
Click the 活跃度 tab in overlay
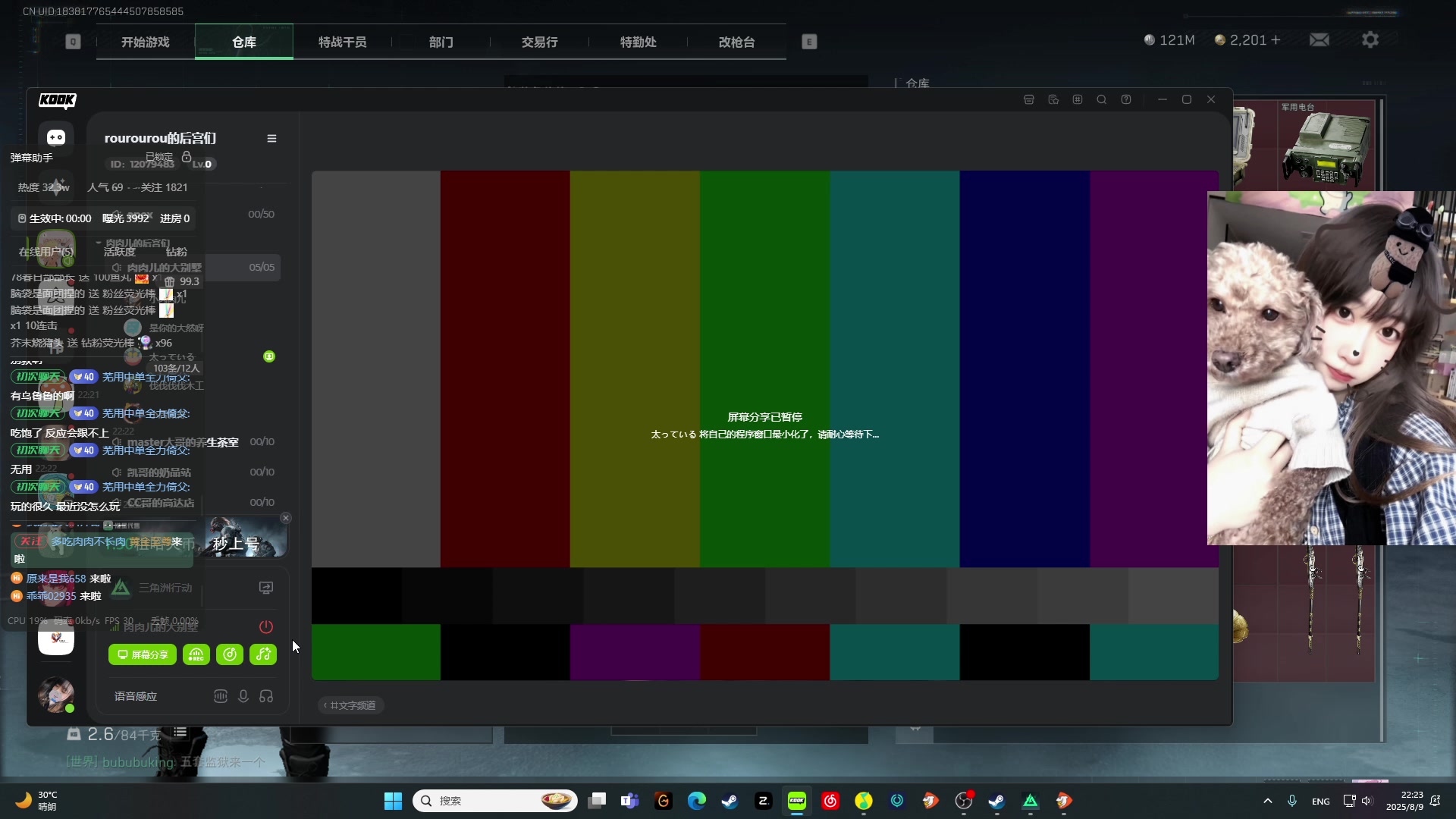[x=119, y=252]
